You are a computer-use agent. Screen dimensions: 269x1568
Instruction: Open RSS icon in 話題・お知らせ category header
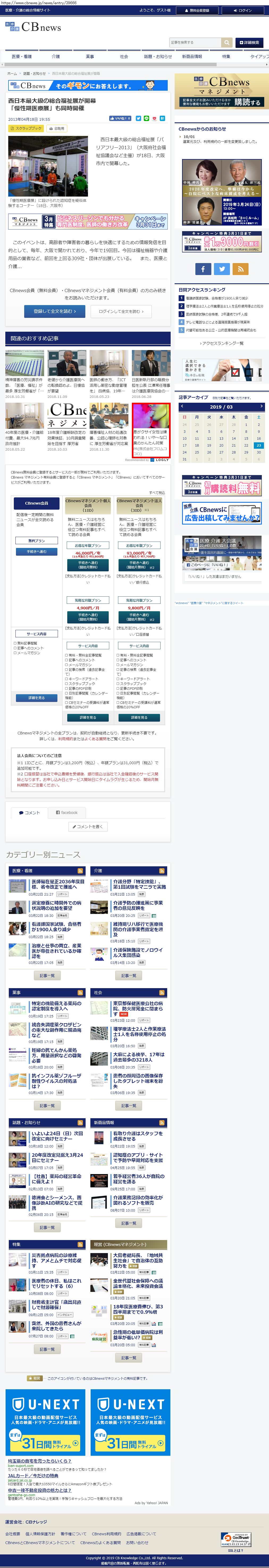(80, 1122)
